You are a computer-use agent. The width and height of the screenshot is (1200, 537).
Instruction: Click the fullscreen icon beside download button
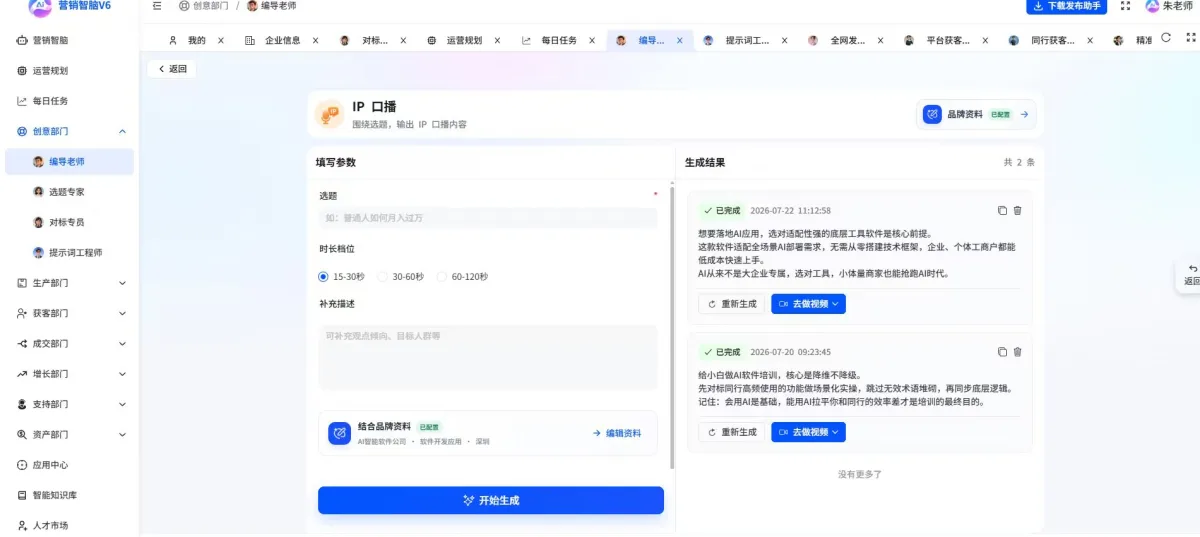click(1126, 6)
